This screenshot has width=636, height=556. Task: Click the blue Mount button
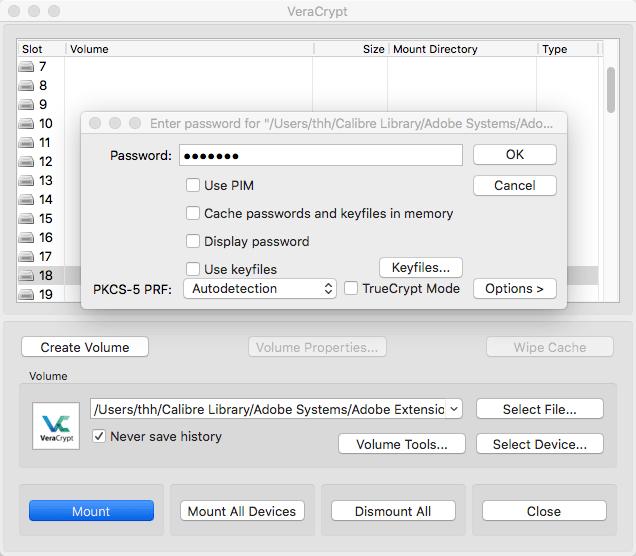[x=91, y=511]
